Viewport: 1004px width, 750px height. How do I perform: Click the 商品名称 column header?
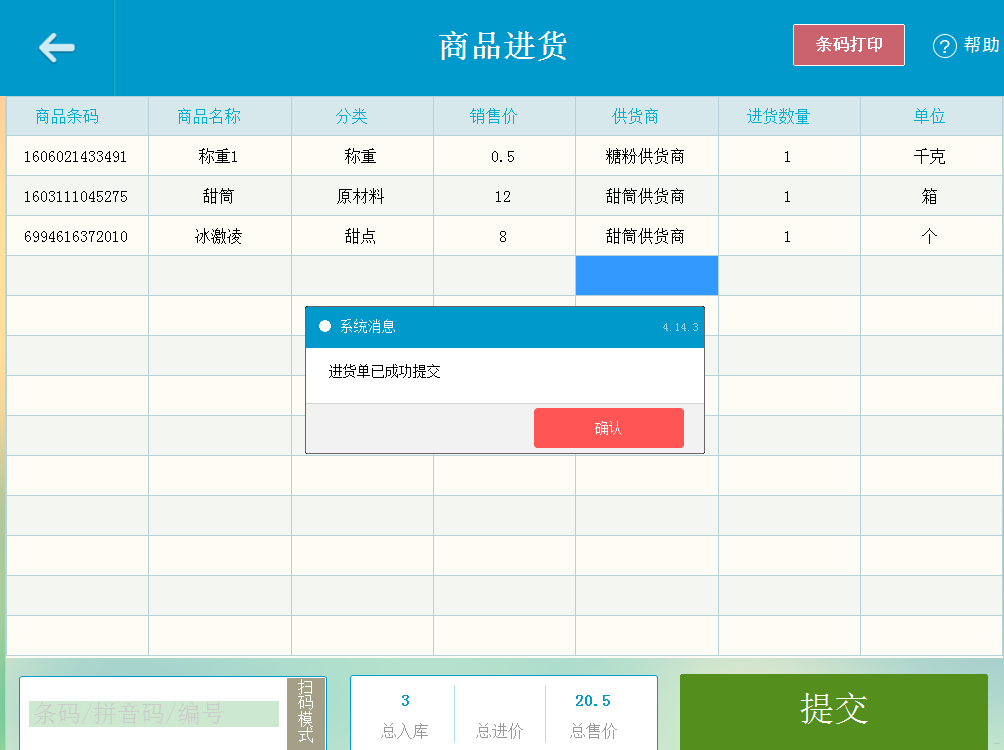click(209, 116)
